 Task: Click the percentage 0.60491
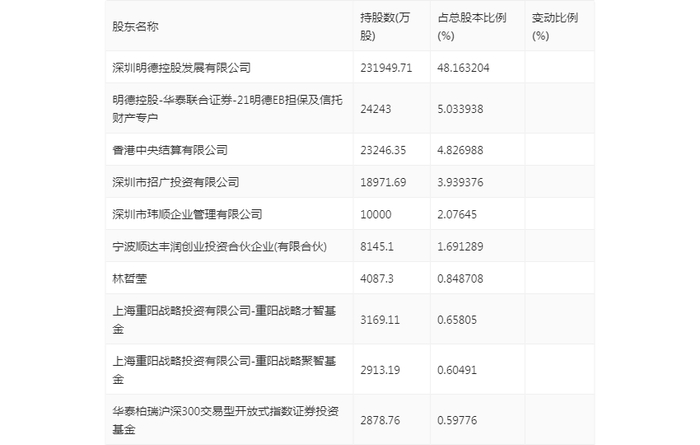(457, 370)
